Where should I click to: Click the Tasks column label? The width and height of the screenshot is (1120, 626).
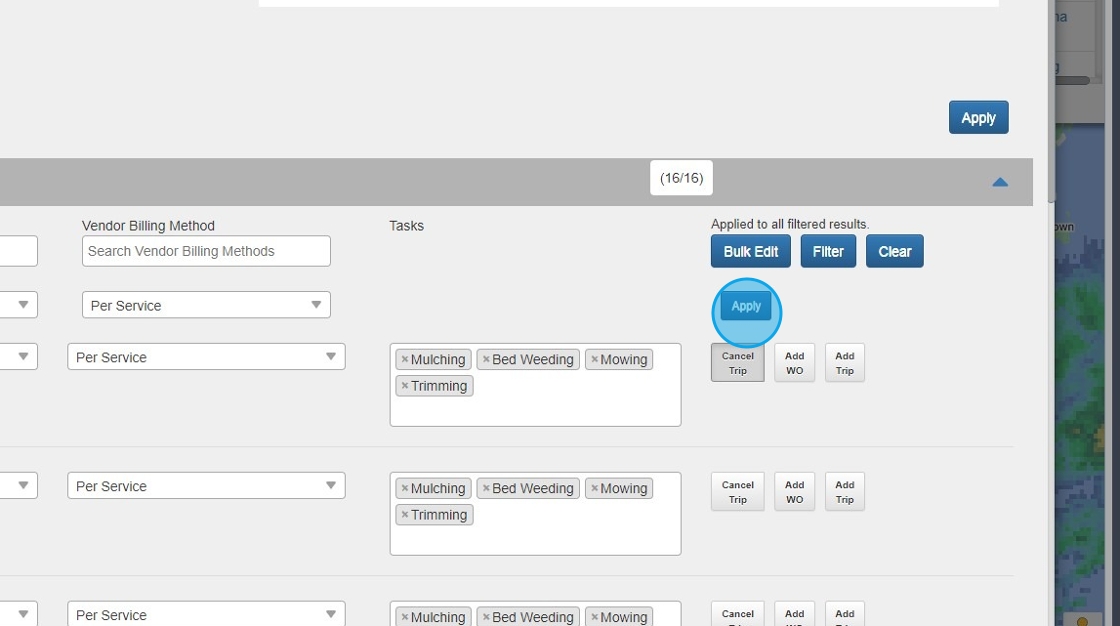point(406,226)
